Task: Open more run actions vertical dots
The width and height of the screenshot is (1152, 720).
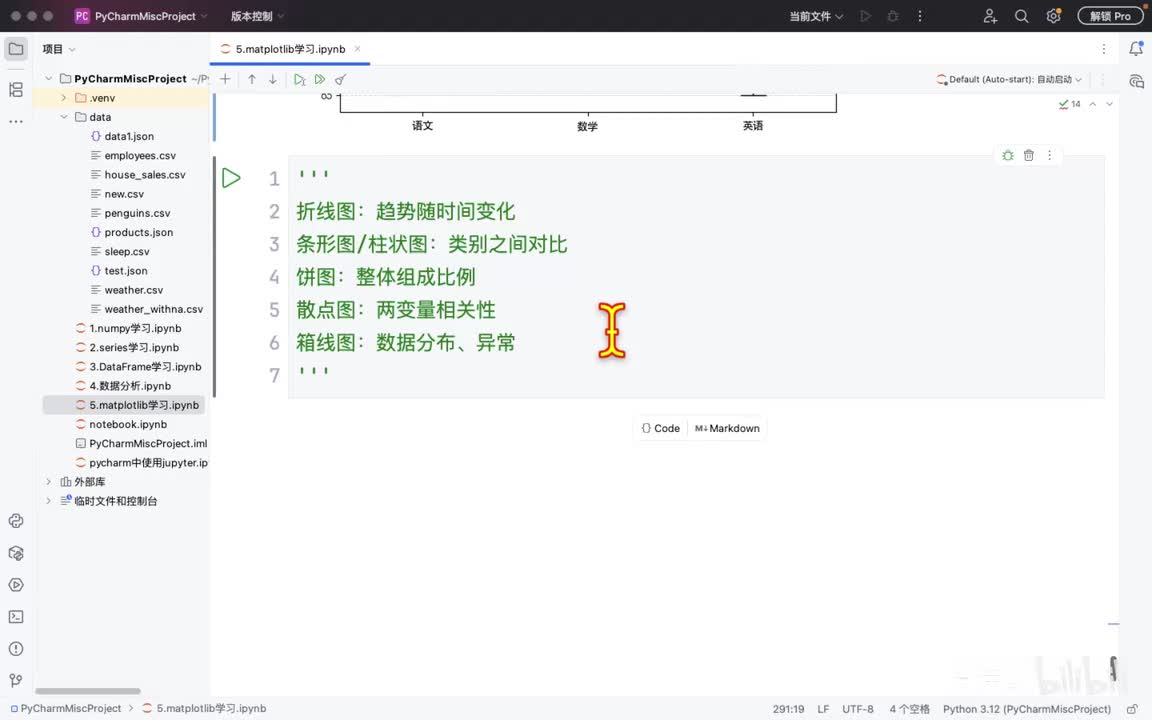Action: pos(920,16)
